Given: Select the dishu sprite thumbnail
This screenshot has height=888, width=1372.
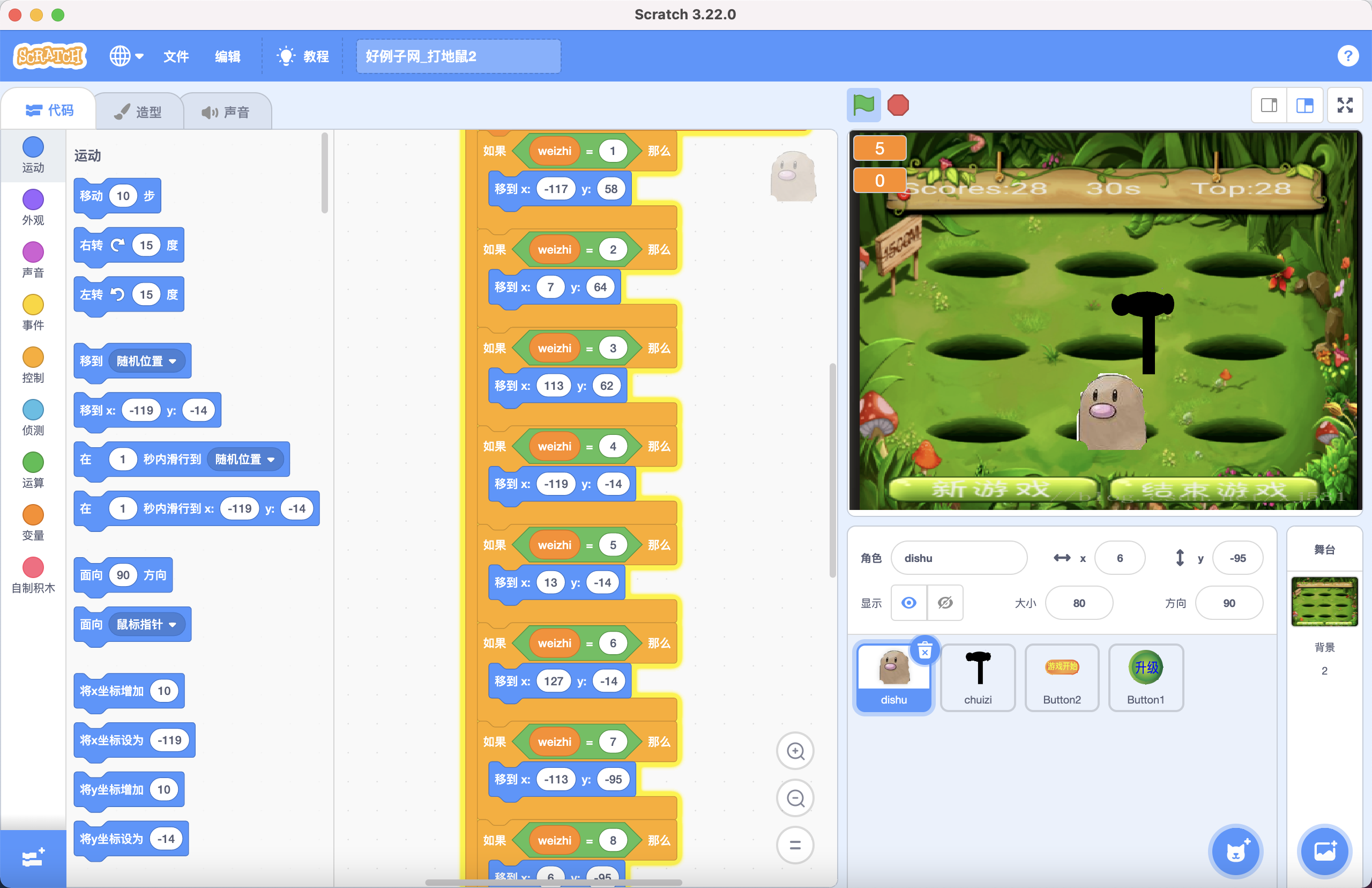Looking at the screenshot, I should pyautogui.click(x=894, y=678).
